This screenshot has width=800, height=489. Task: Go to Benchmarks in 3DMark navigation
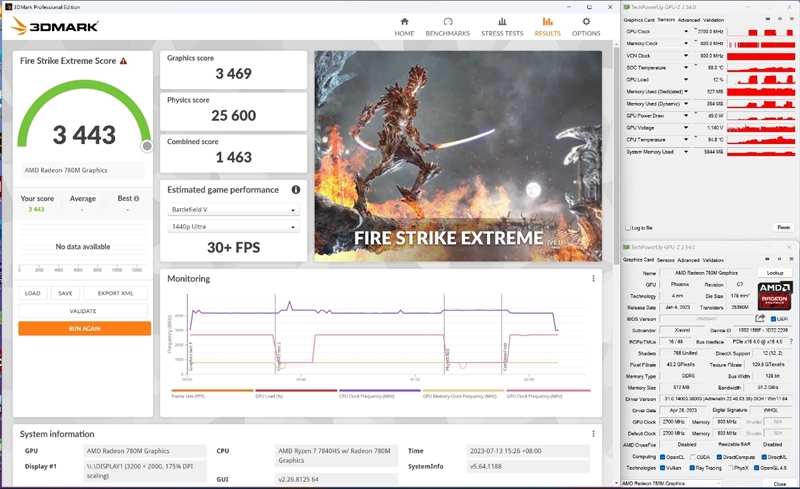coord(448,26)
